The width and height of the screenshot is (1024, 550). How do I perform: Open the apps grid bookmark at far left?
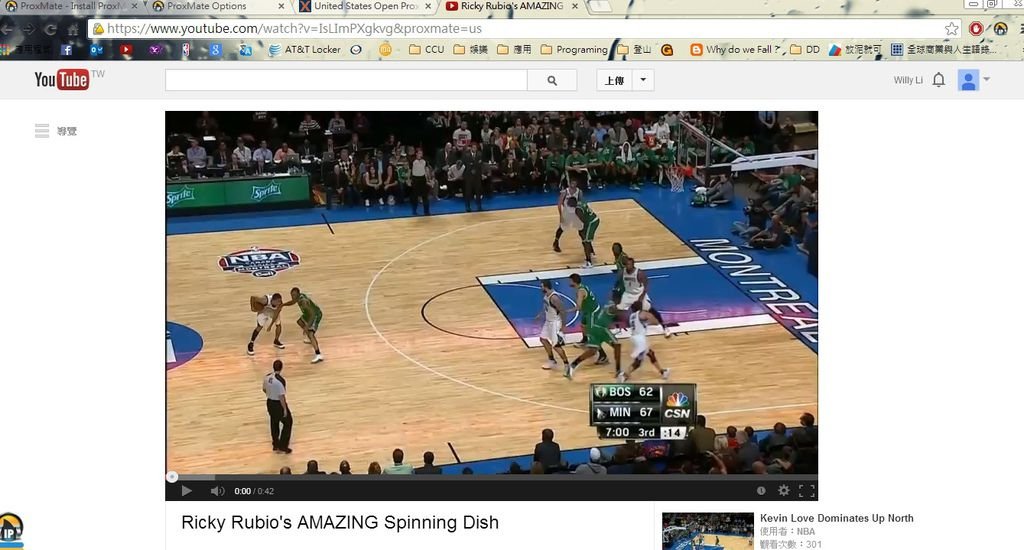[x=6, y=50]
